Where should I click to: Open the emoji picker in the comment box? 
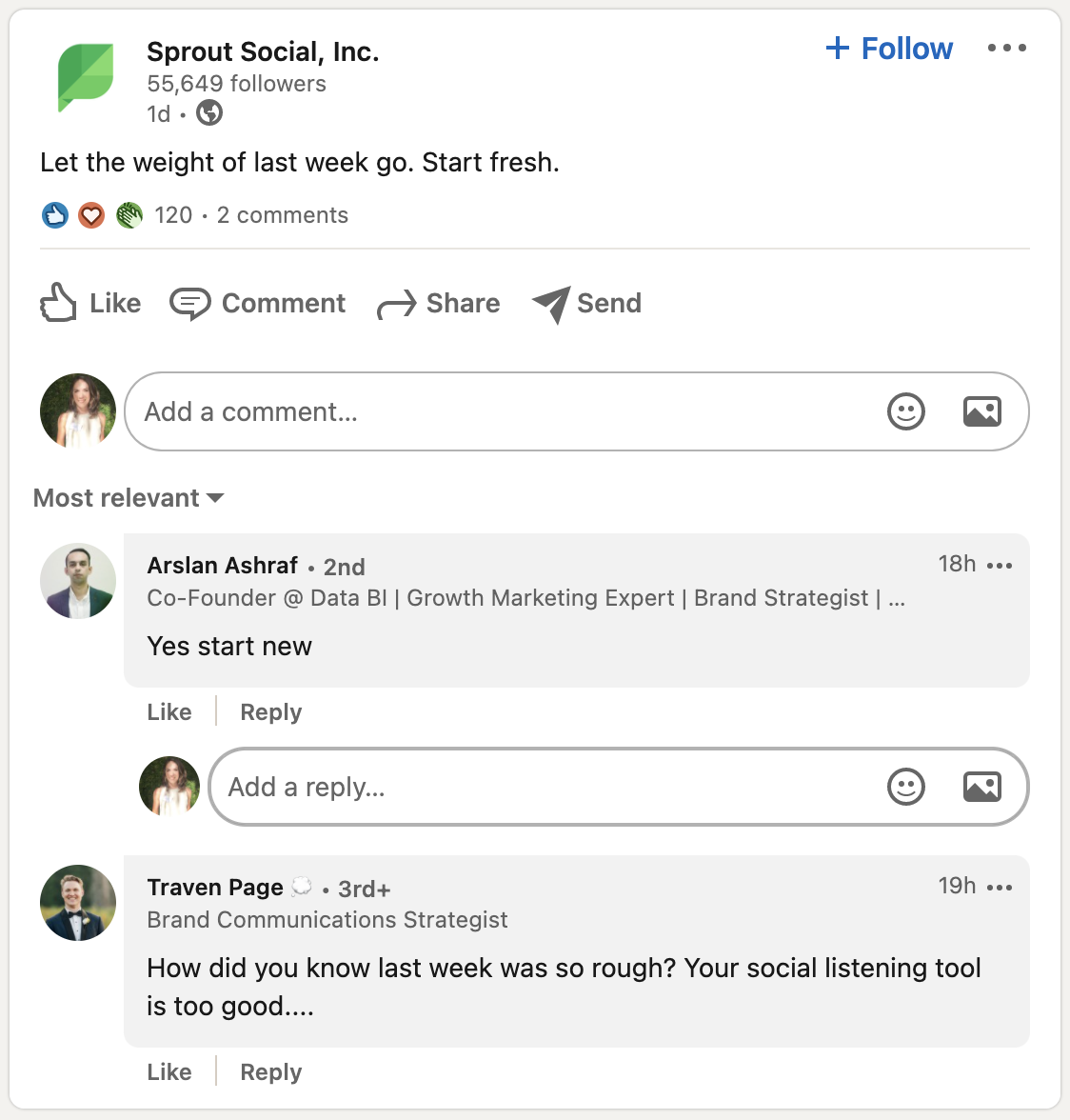[x=906, y=411]
